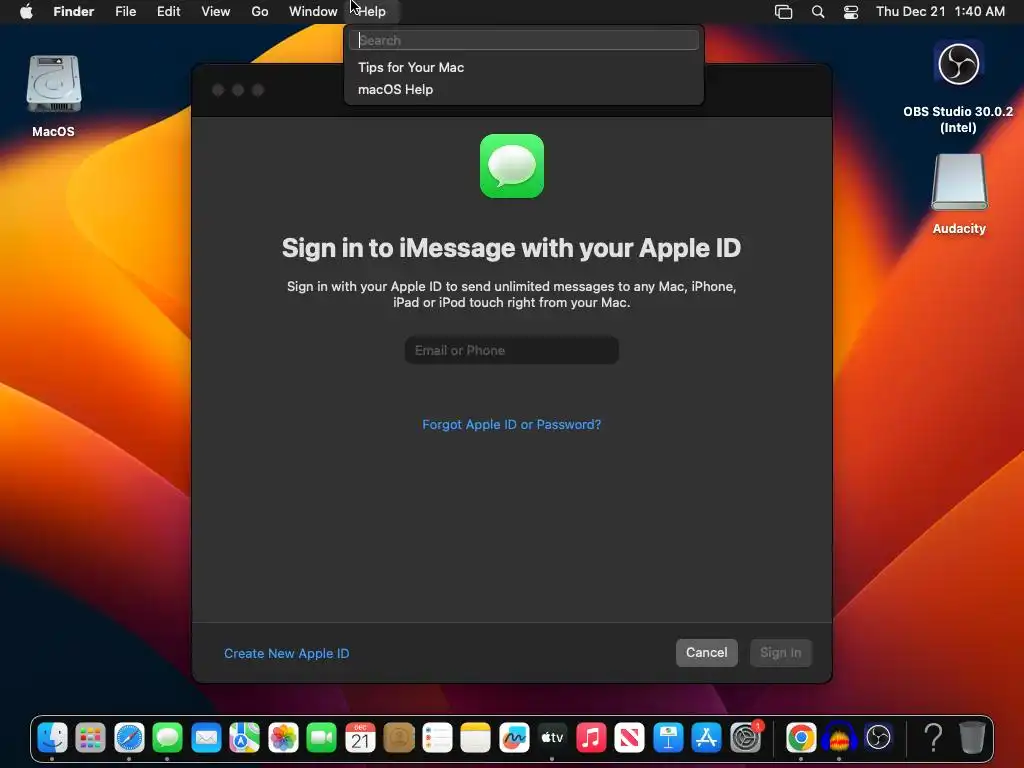Screen dimensions: 1024x768
Task: Open the Go menu
Action: 260,12
